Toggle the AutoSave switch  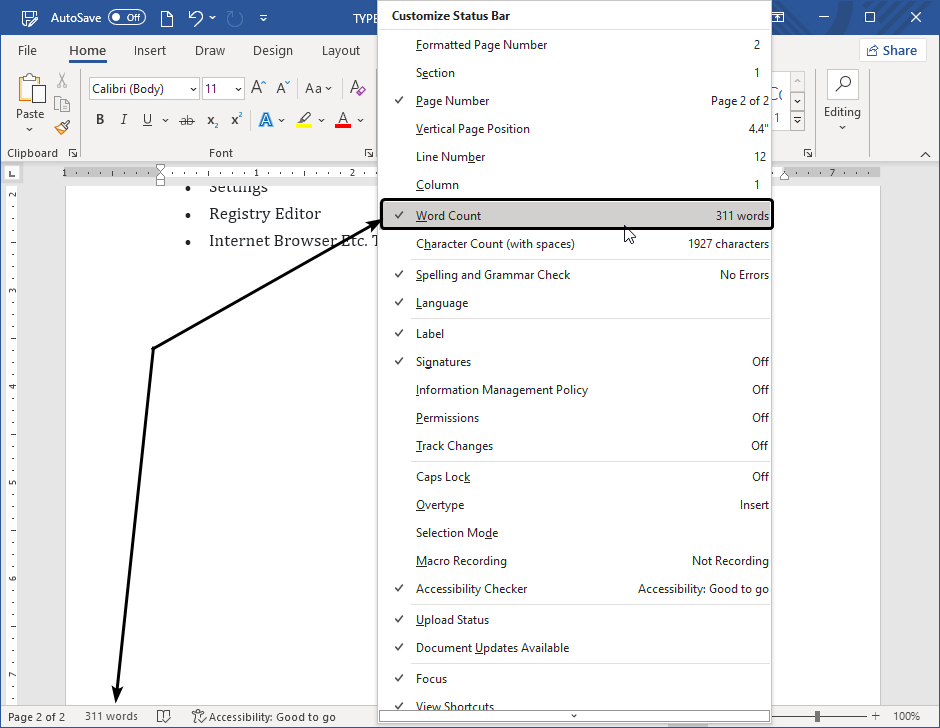(126, 18)
